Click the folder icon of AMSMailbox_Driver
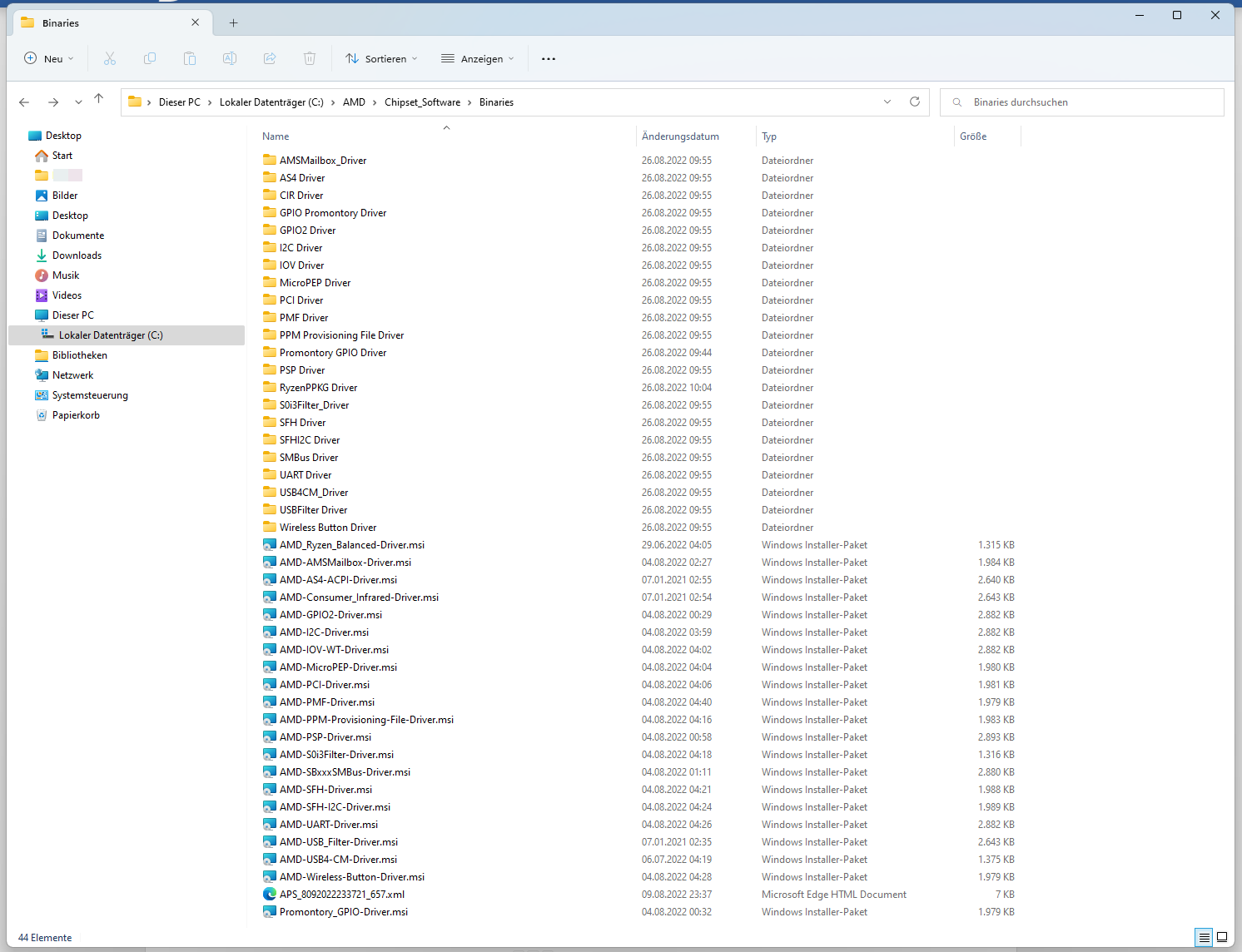The image size is (1242, 952). tap(270, 160)
